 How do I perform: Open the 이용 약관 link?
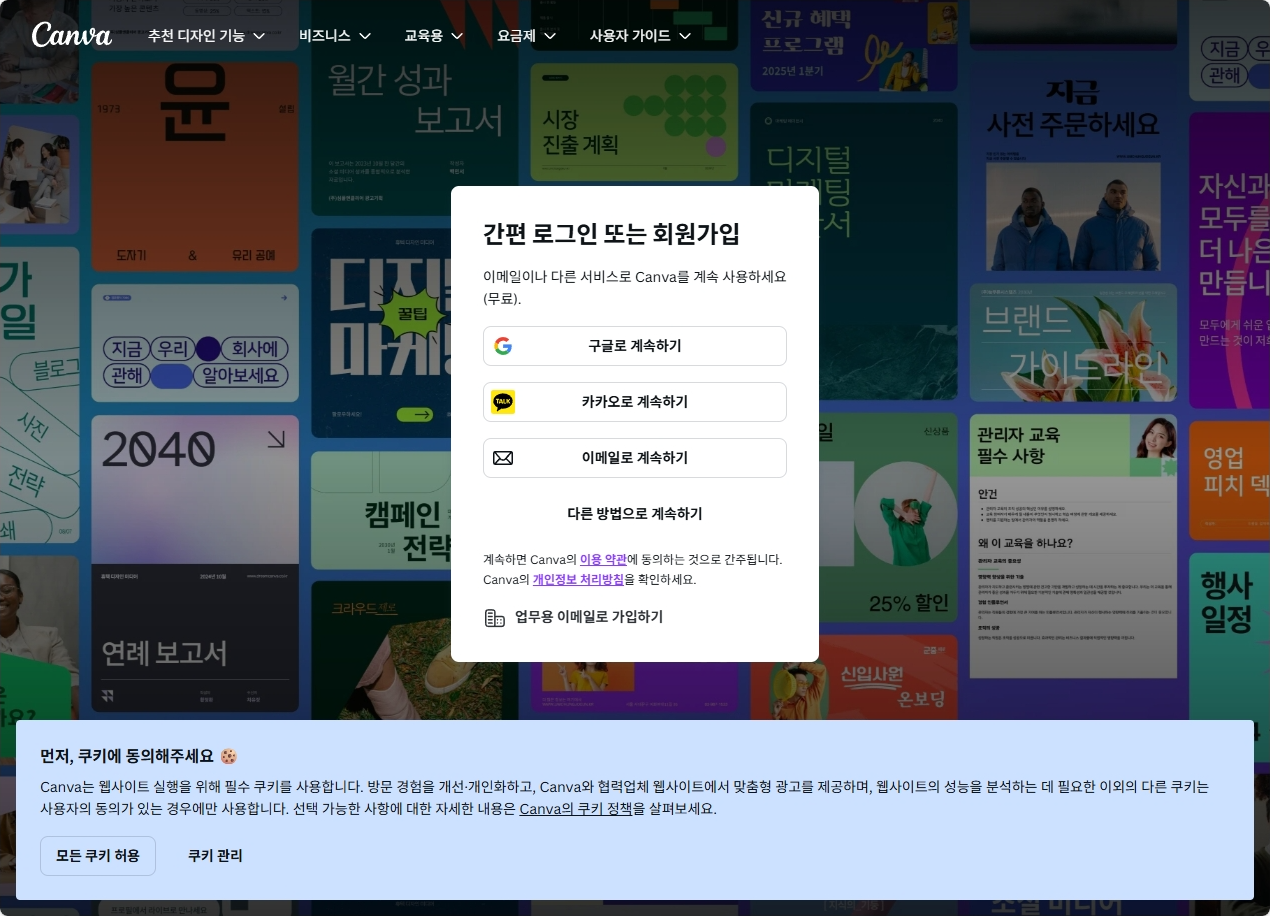(603, 559)
